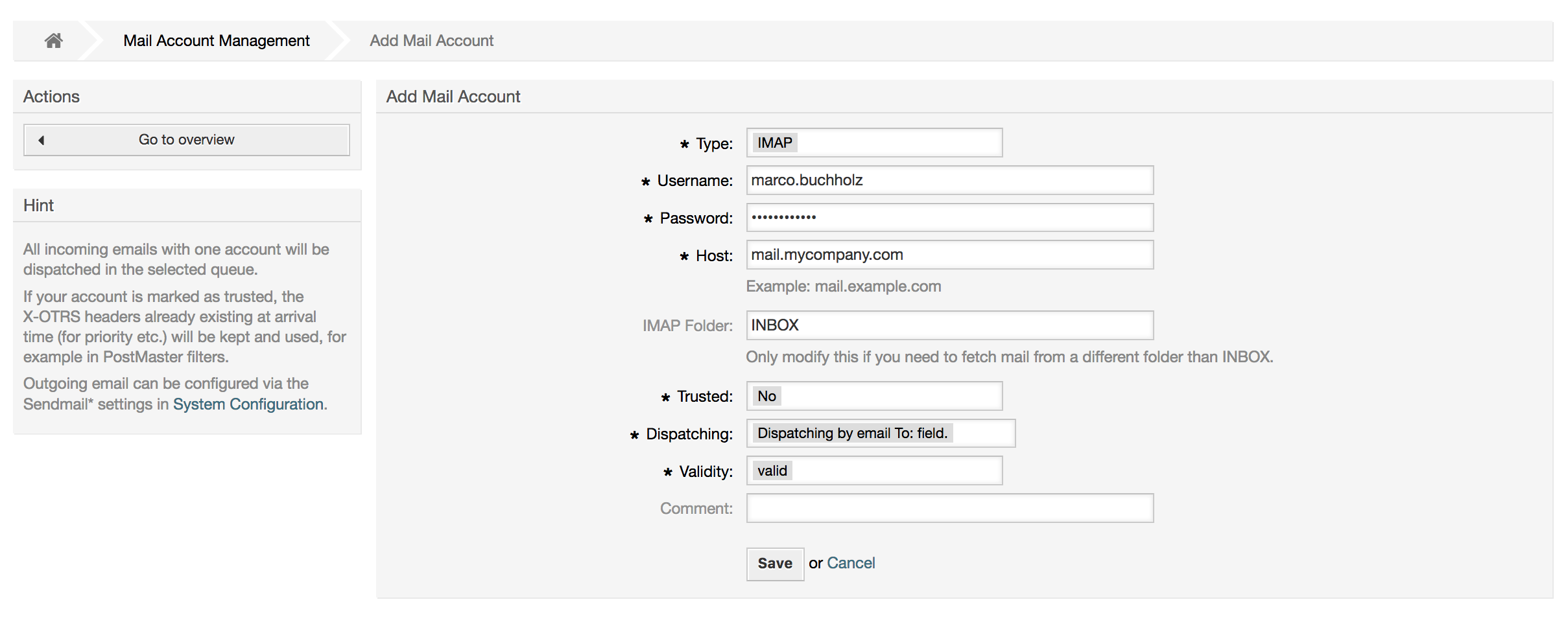Focus the Password field
The height and width of the screenshot is (626, 1568).
[x=949, y=218]
